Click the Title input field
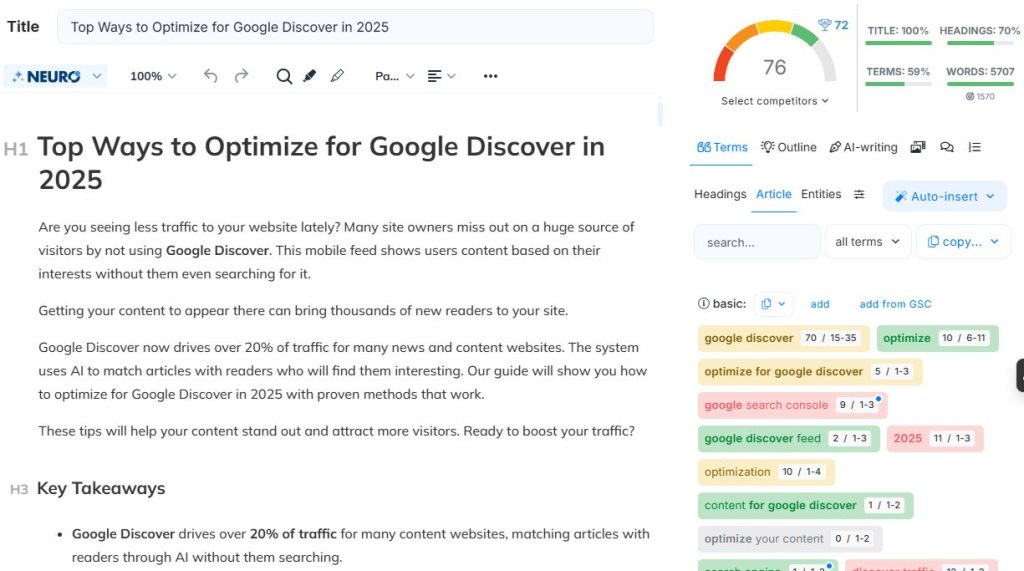The height and width of the screenshot is (571, 1024). click(x=355, y=27)
